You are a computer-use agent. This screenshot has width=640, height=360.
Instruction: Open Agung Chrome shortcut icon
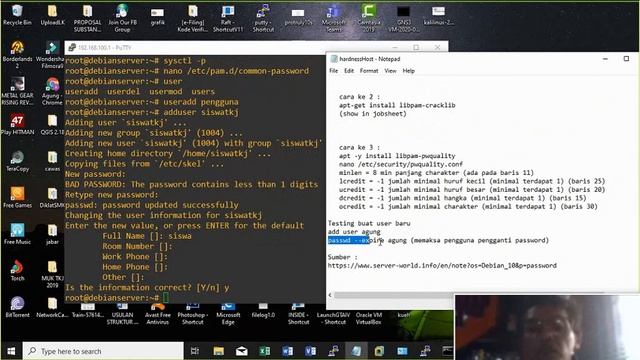tap(52, 91)
